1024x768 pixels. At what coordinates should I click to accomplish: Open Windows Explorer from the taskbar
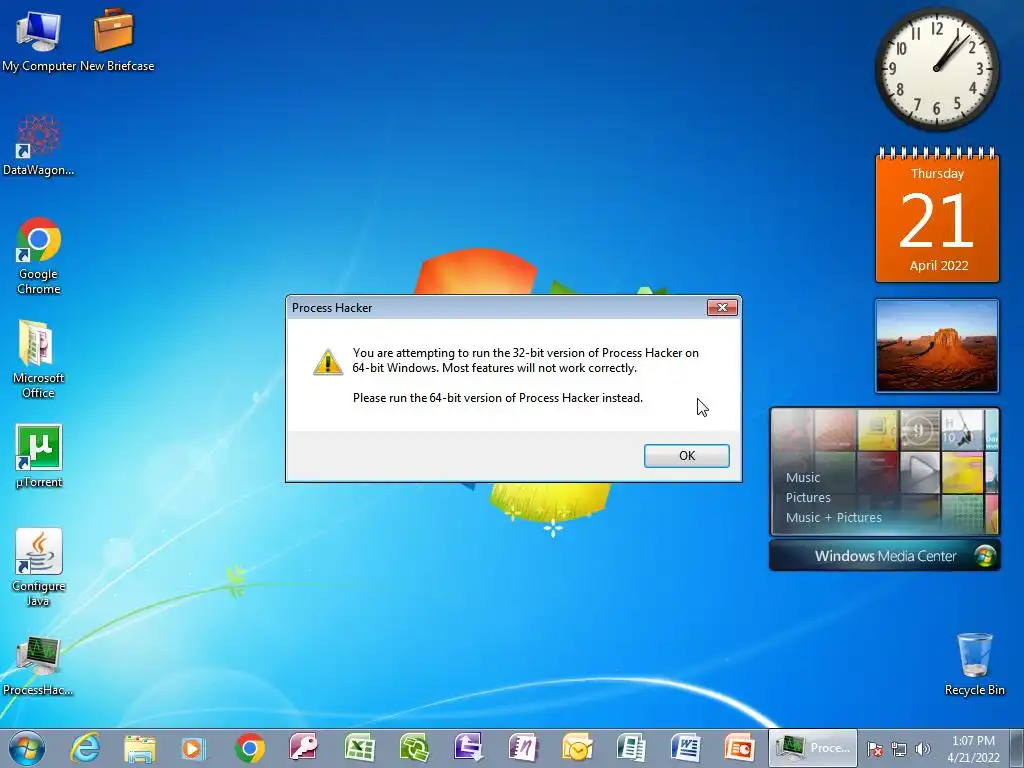tap(140, 748)
